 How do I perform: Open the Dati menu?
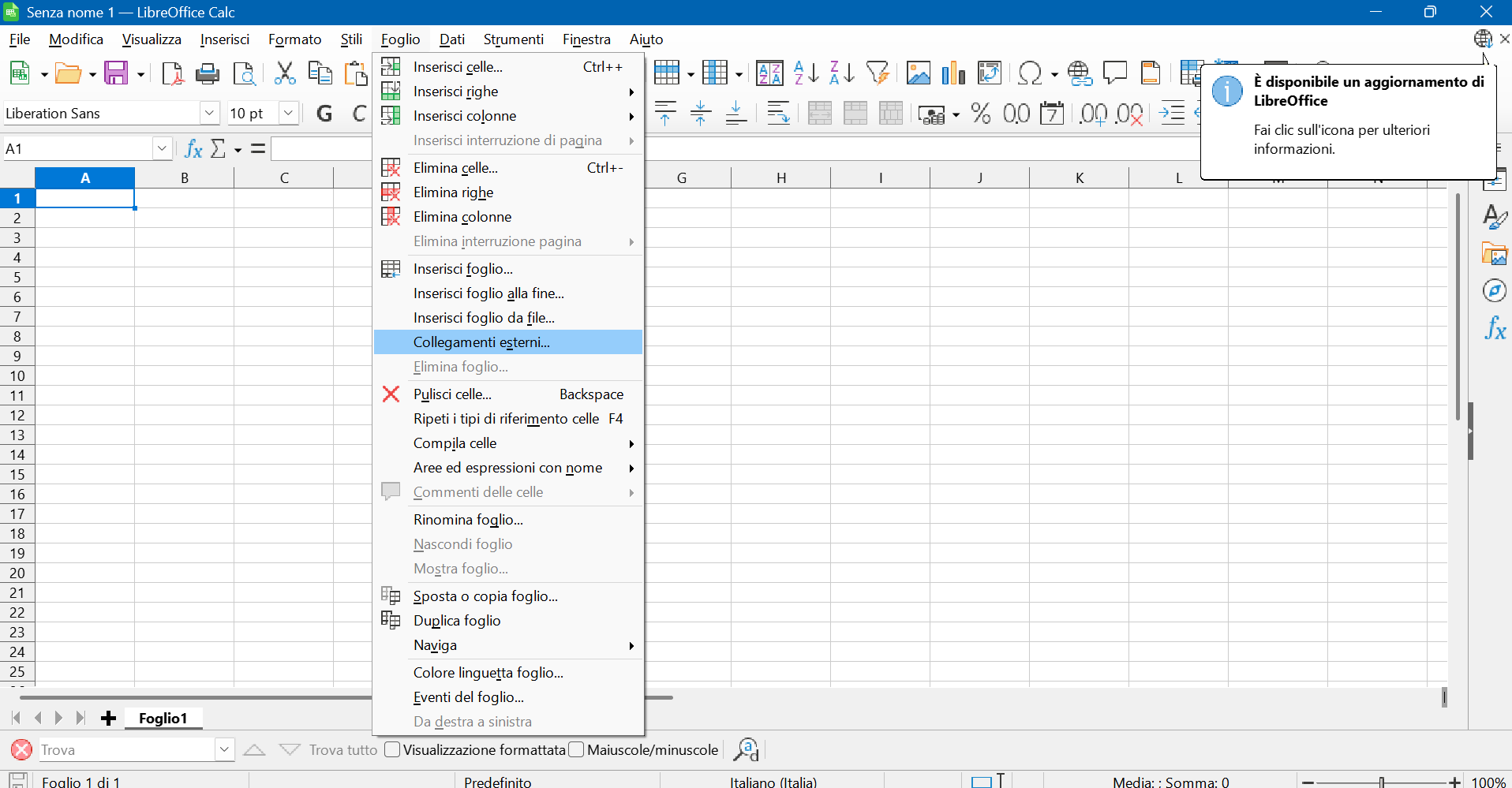click(x=451, y=39)
